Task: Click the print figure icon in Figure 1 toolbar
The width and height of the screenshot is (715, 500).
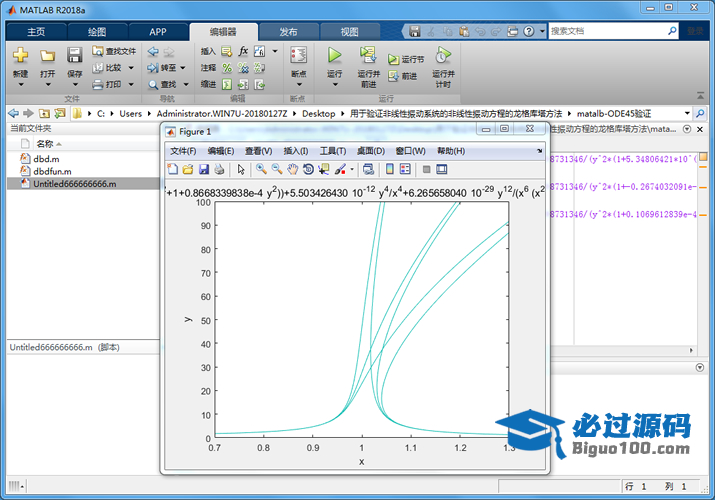Action: coord(219,170)
